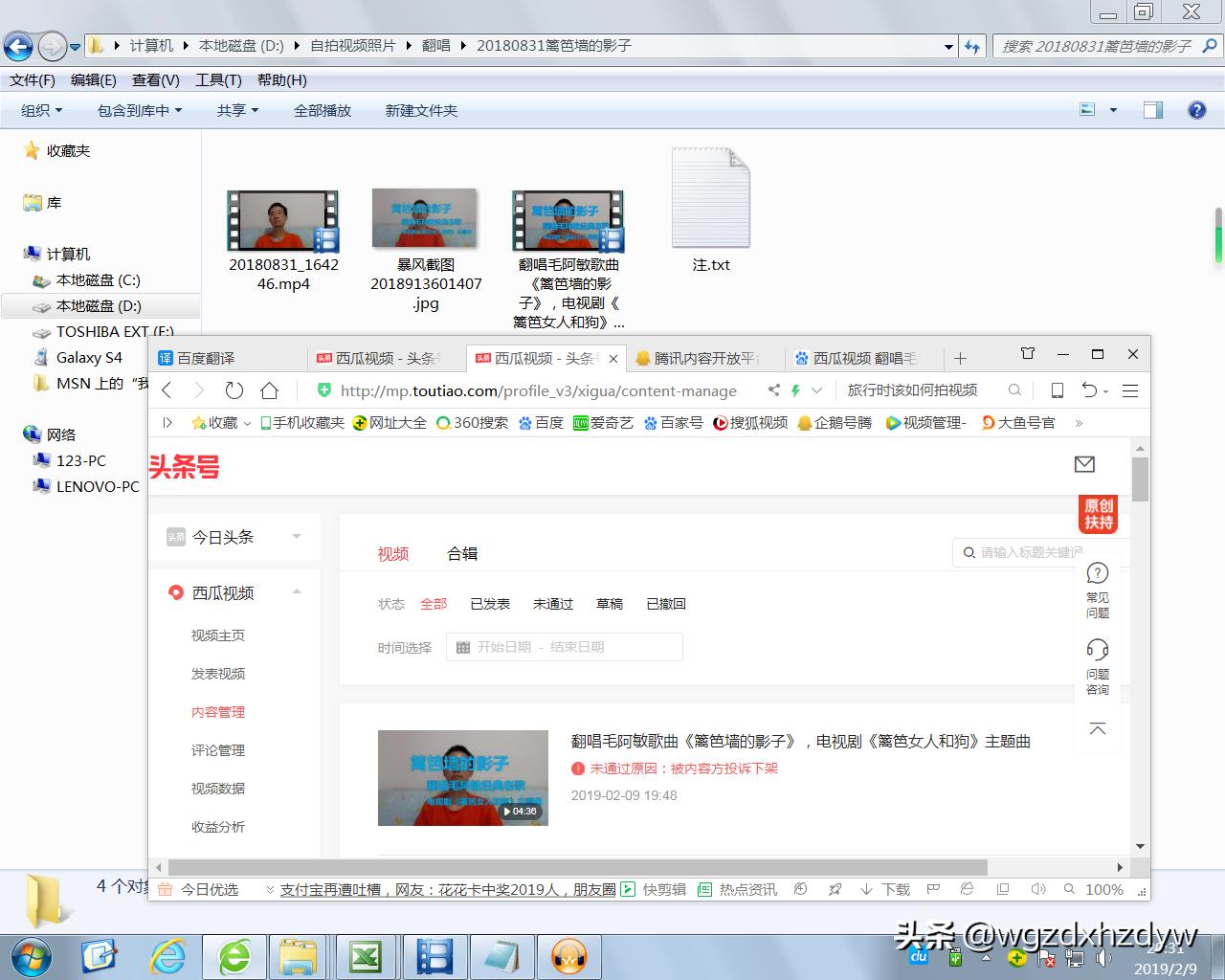Screen dimensions: 1225x980
Task: Open the Explorer 组织 dropdown
Action: pos(42,110)
